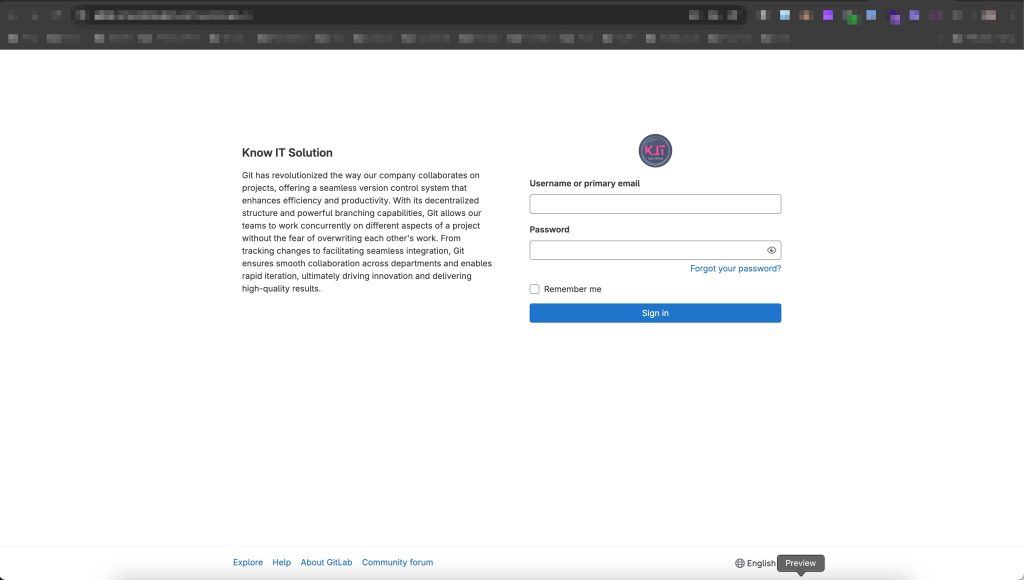Visit the About GitLab link
The image size is (1024, 580).
pyautogui.click(x=326, y=562)
